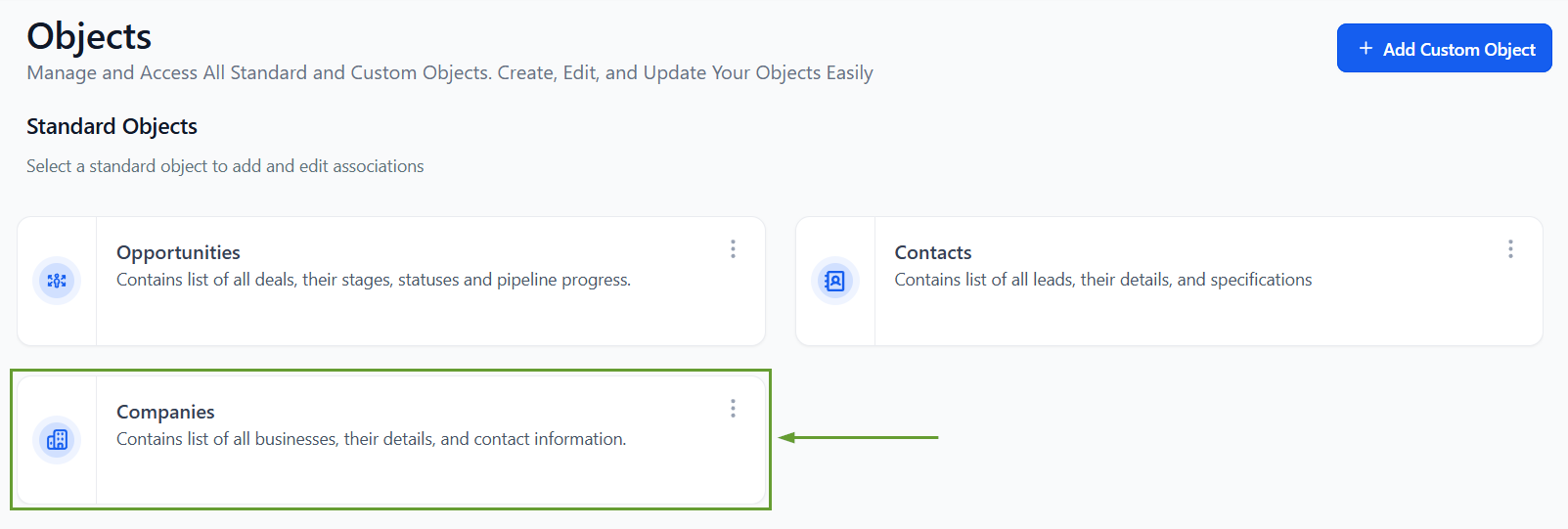
Task: Click the Objects page heading
Action: (89, 36)
